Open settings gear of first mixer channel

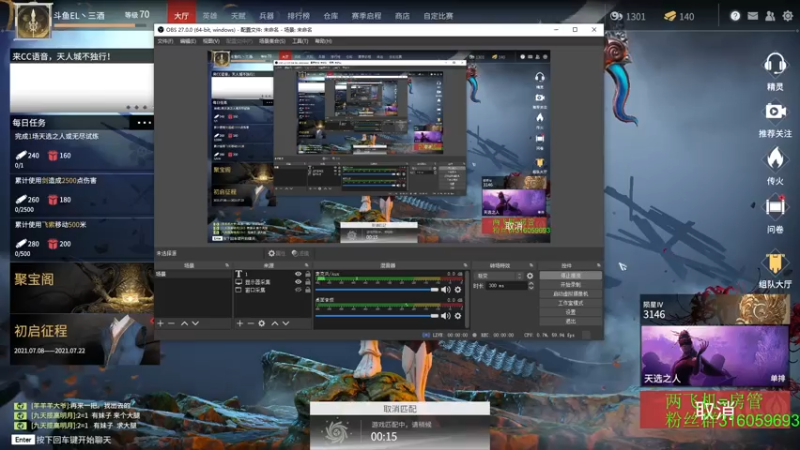tap(458, 290)
